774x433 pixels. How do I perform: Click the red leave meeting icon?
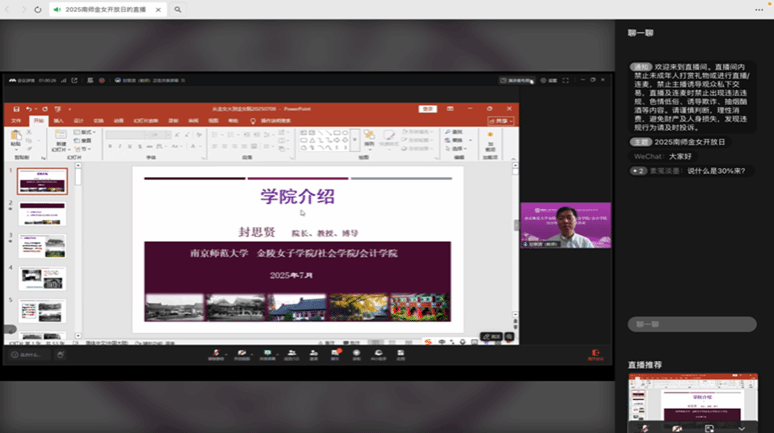(x=596, y=353)
